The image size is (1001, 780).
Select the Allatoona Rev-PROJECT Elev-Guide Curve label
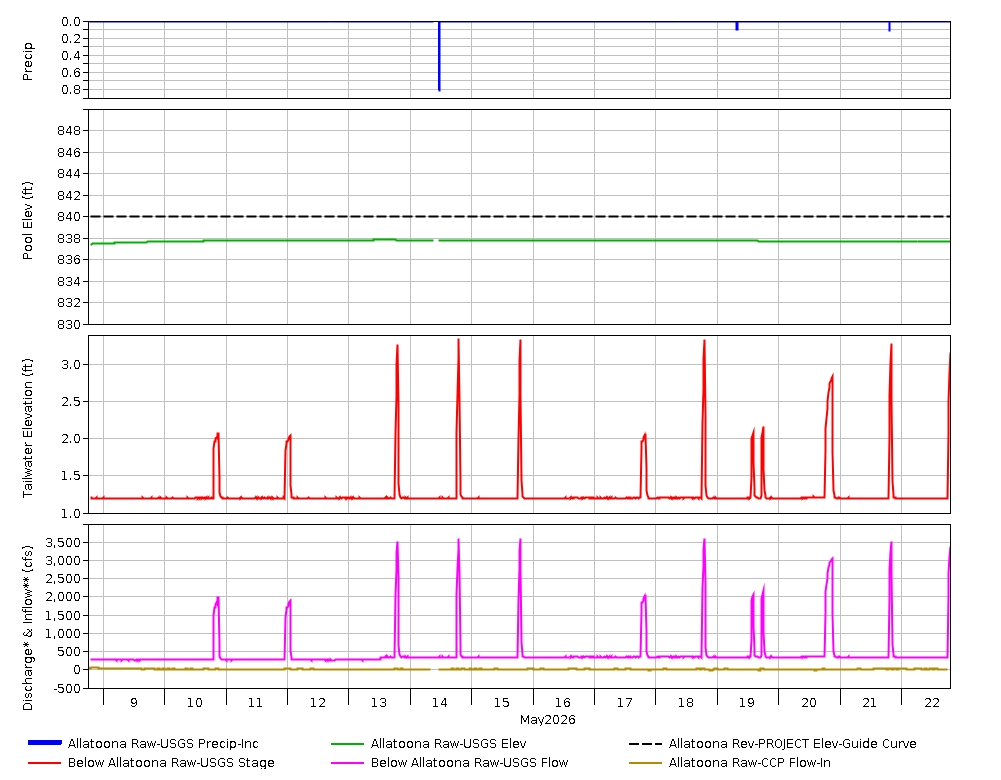click(x=792, y=744)
